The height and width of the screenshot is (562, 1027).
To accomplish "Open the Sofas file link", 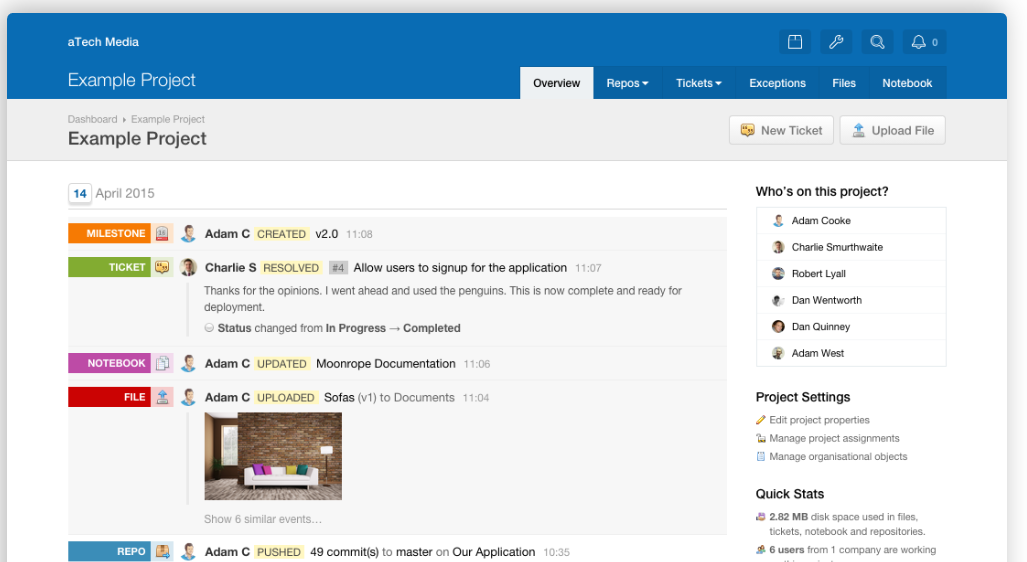I will [x=339, y=398].
